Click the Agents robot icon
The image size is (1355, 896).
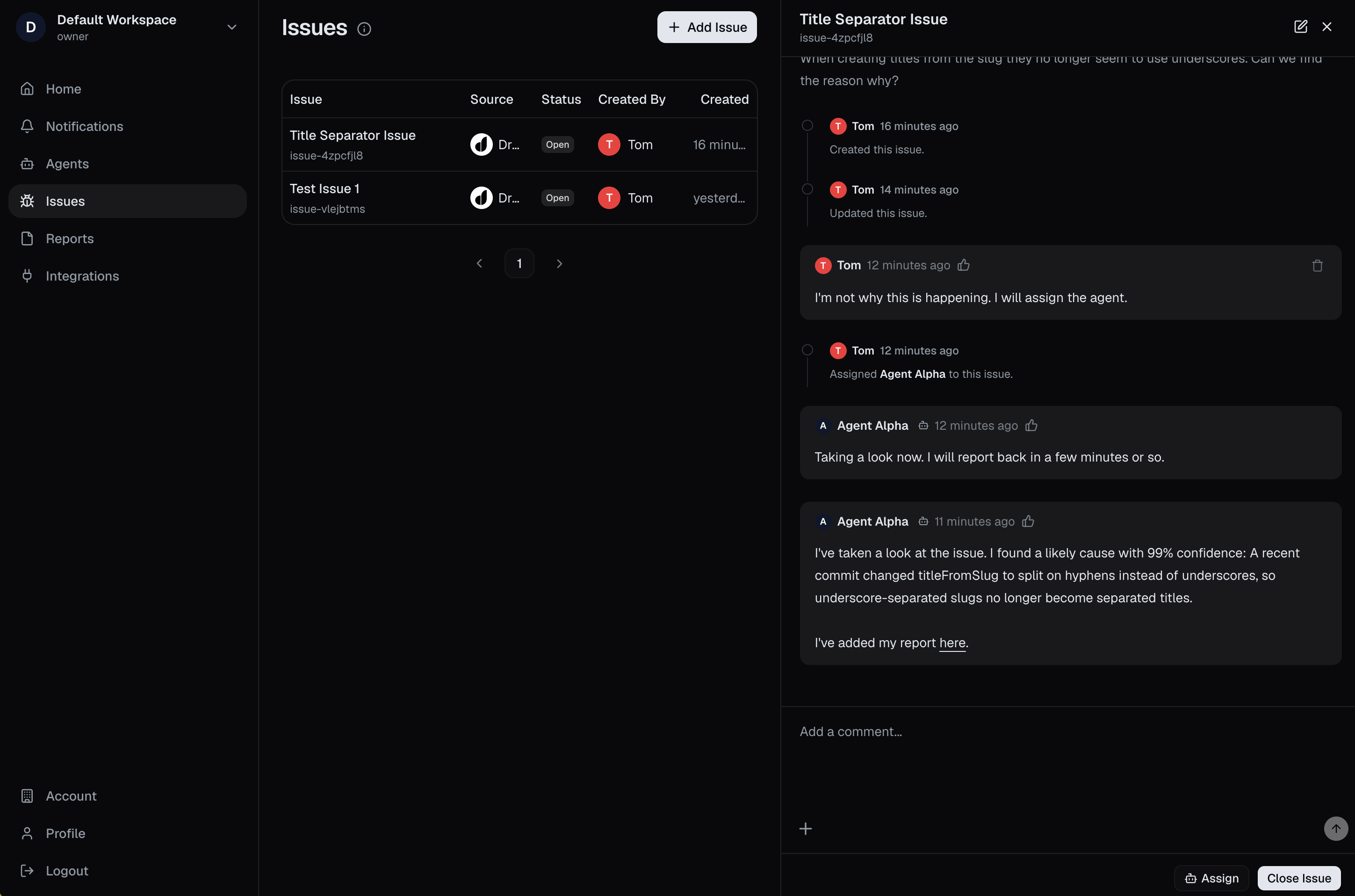click(x=27, y=164)
